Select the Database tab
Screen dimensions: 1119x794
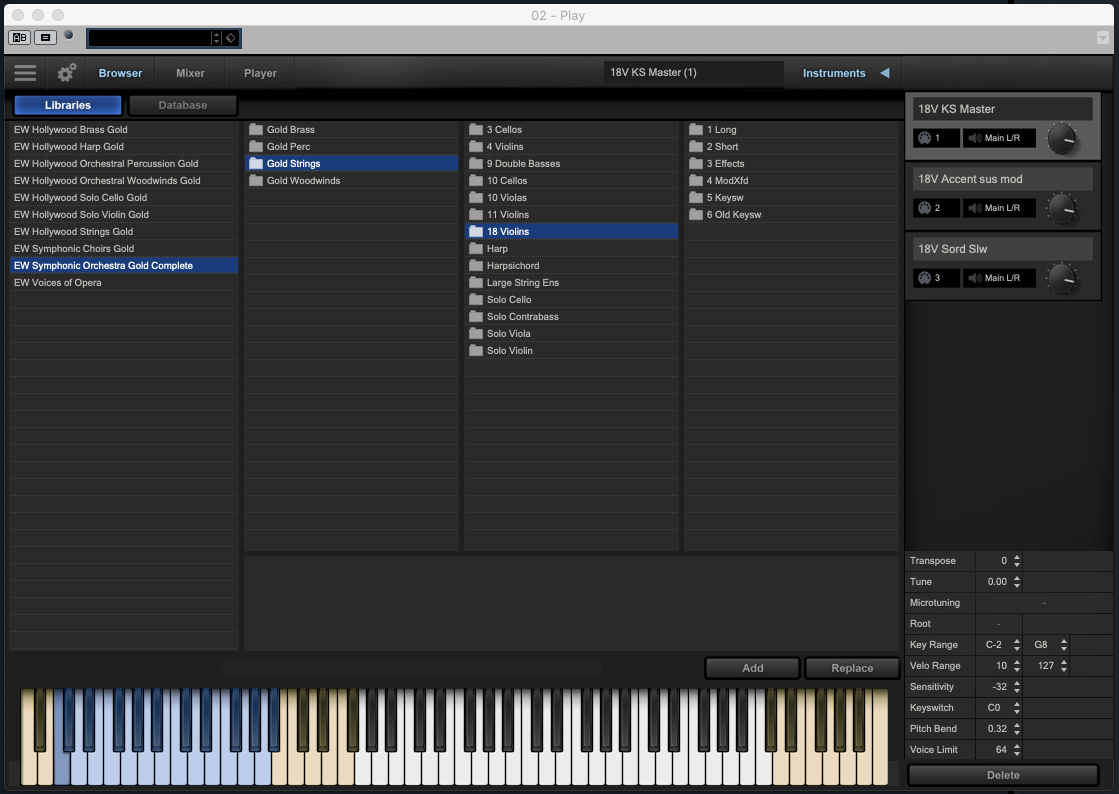point(183,105)
